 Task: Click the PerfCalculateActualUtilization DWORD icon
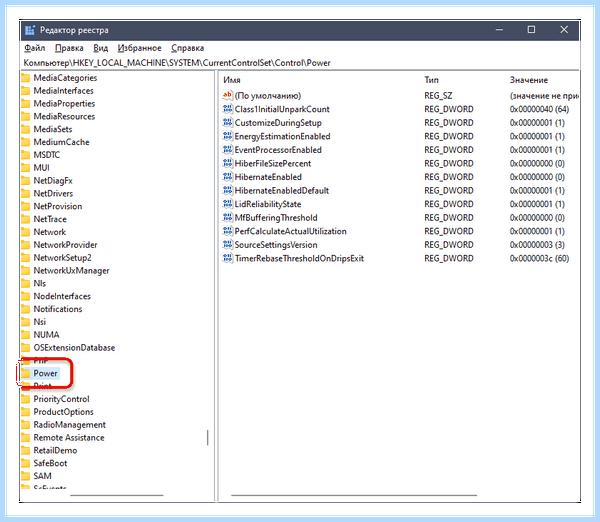(227, 231)
